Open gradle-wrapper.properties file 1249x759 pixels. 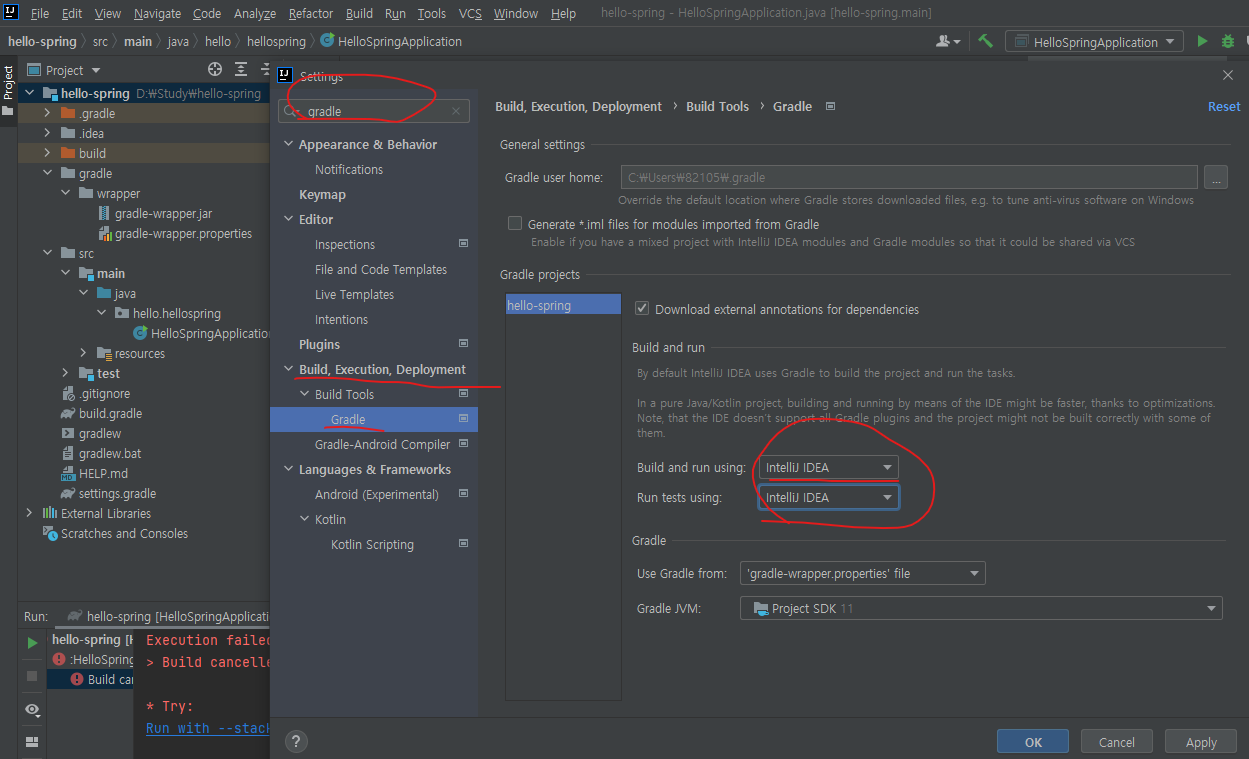point(175,233)
